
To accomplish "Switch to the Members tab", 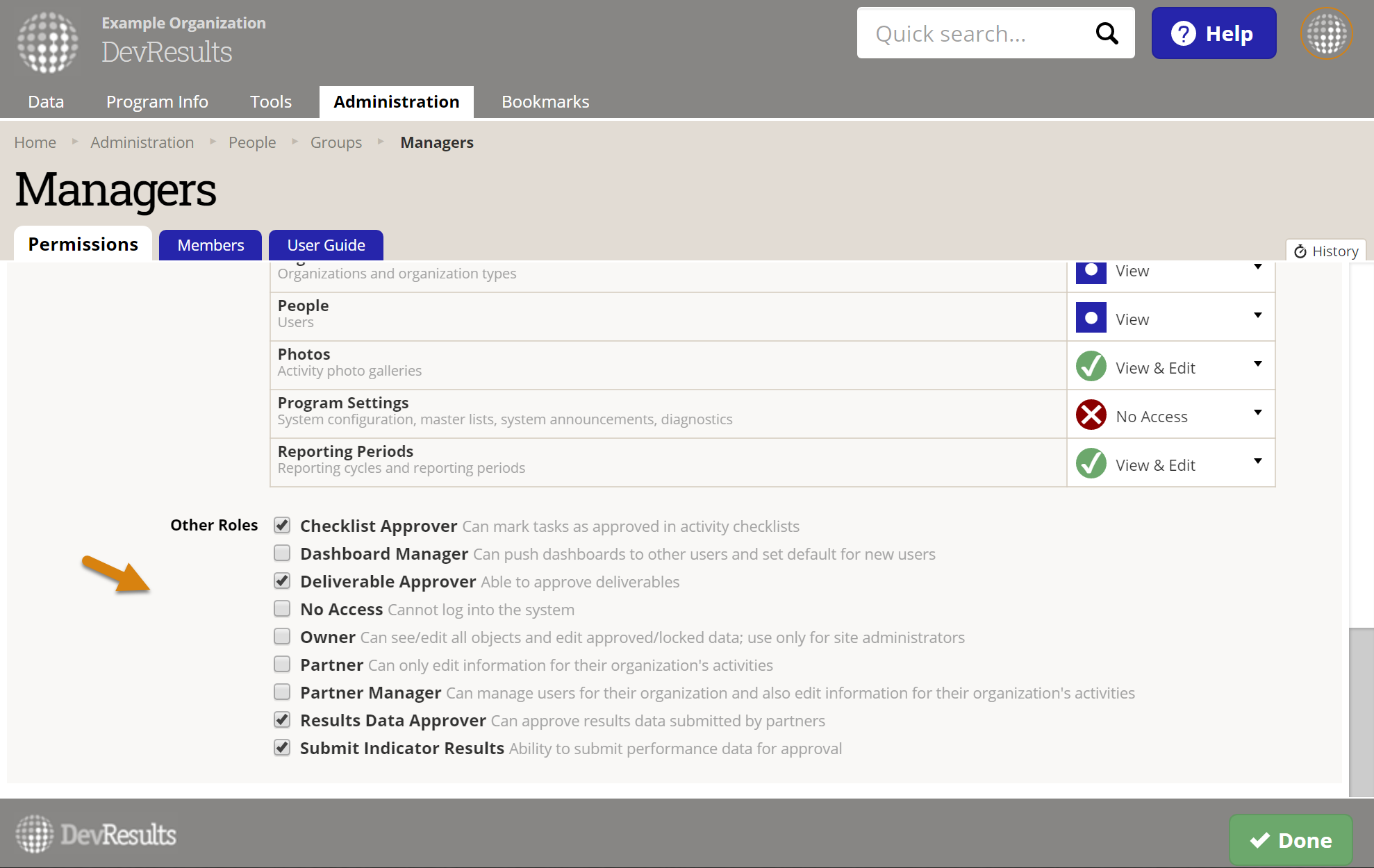I will (x=210, y=245).
